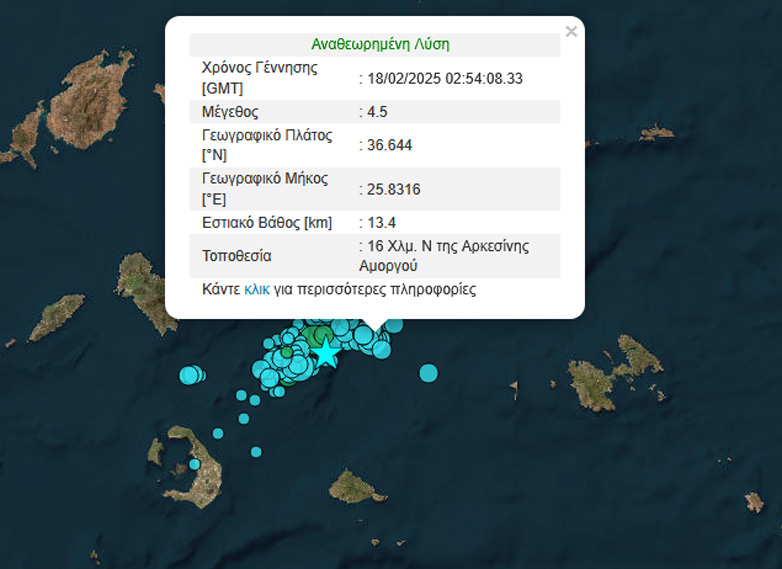This screenshot has height=569, width=782.
Task: Click the longitude value 25.8316
Action: tap(392, 189)
